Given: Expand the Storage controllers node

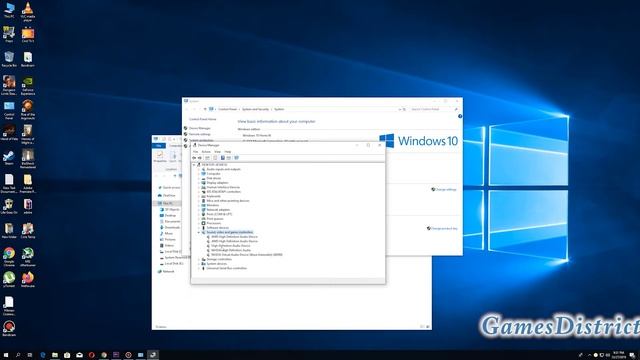Looking at the screenshot, I should 199,259.
